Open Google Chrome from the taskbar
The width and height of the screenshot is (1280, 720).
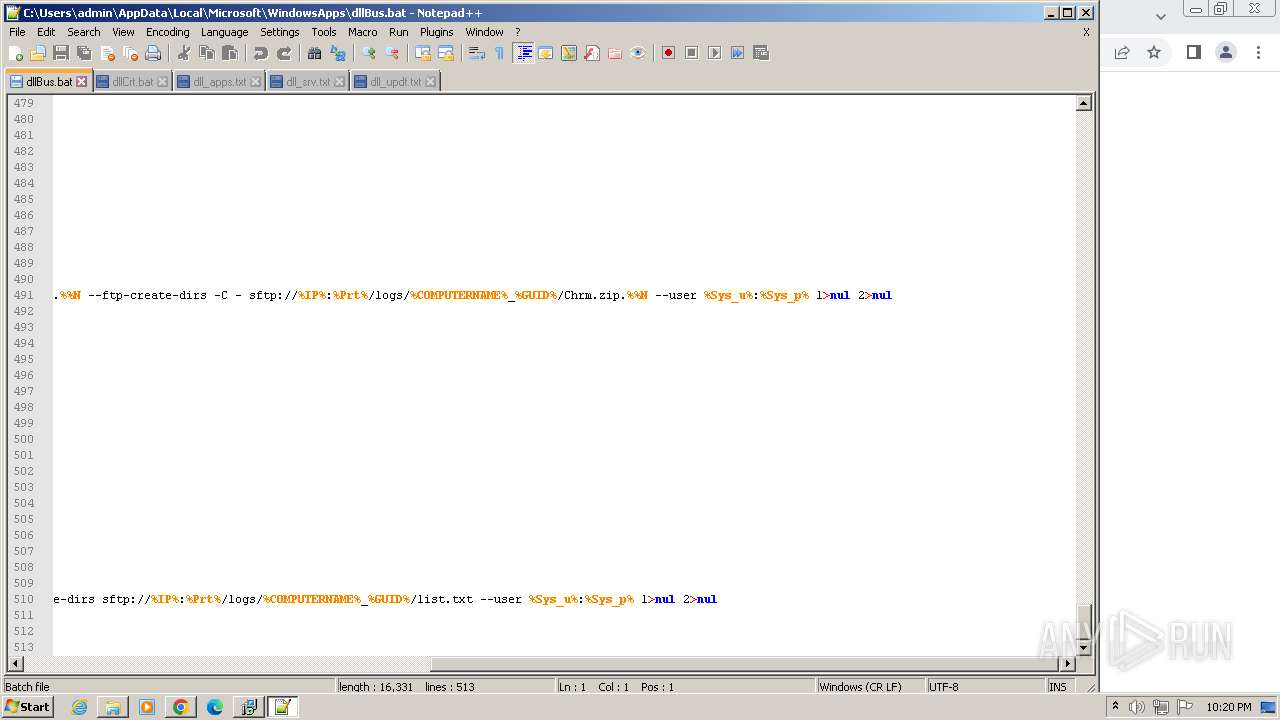tap(180, 707)
